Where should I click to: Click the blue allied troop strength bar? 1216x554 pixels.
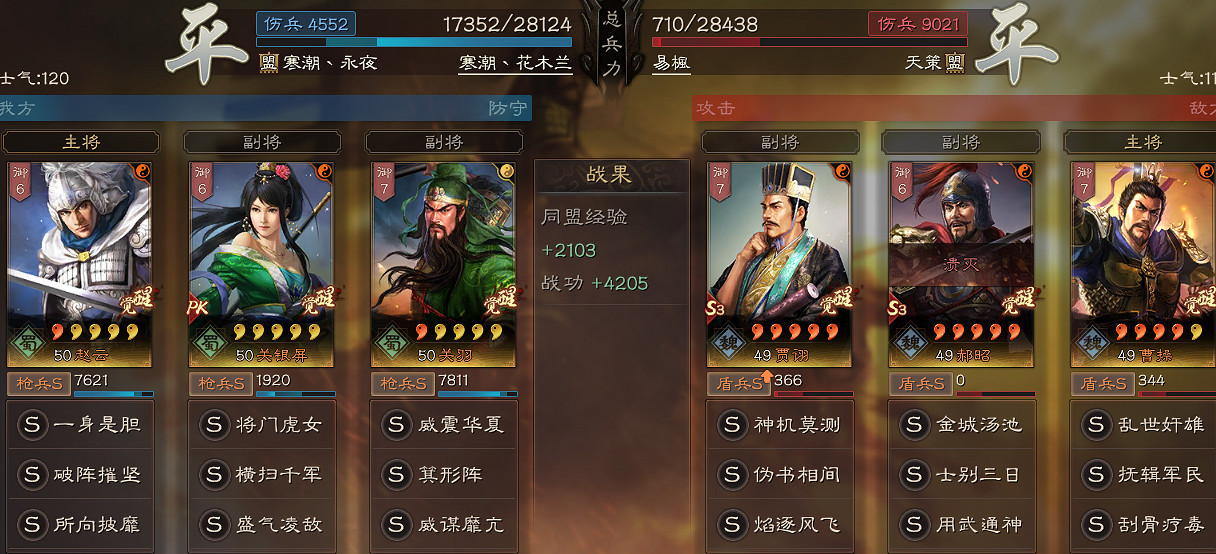pyautogui.click(x=414, y=42)
